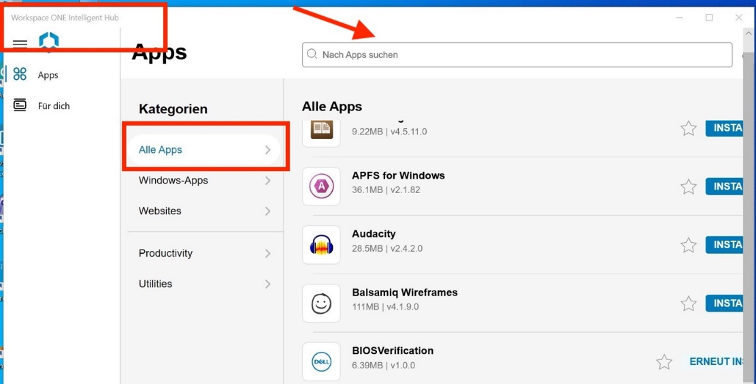Open the Balsamiq Wireframes title

405,292
